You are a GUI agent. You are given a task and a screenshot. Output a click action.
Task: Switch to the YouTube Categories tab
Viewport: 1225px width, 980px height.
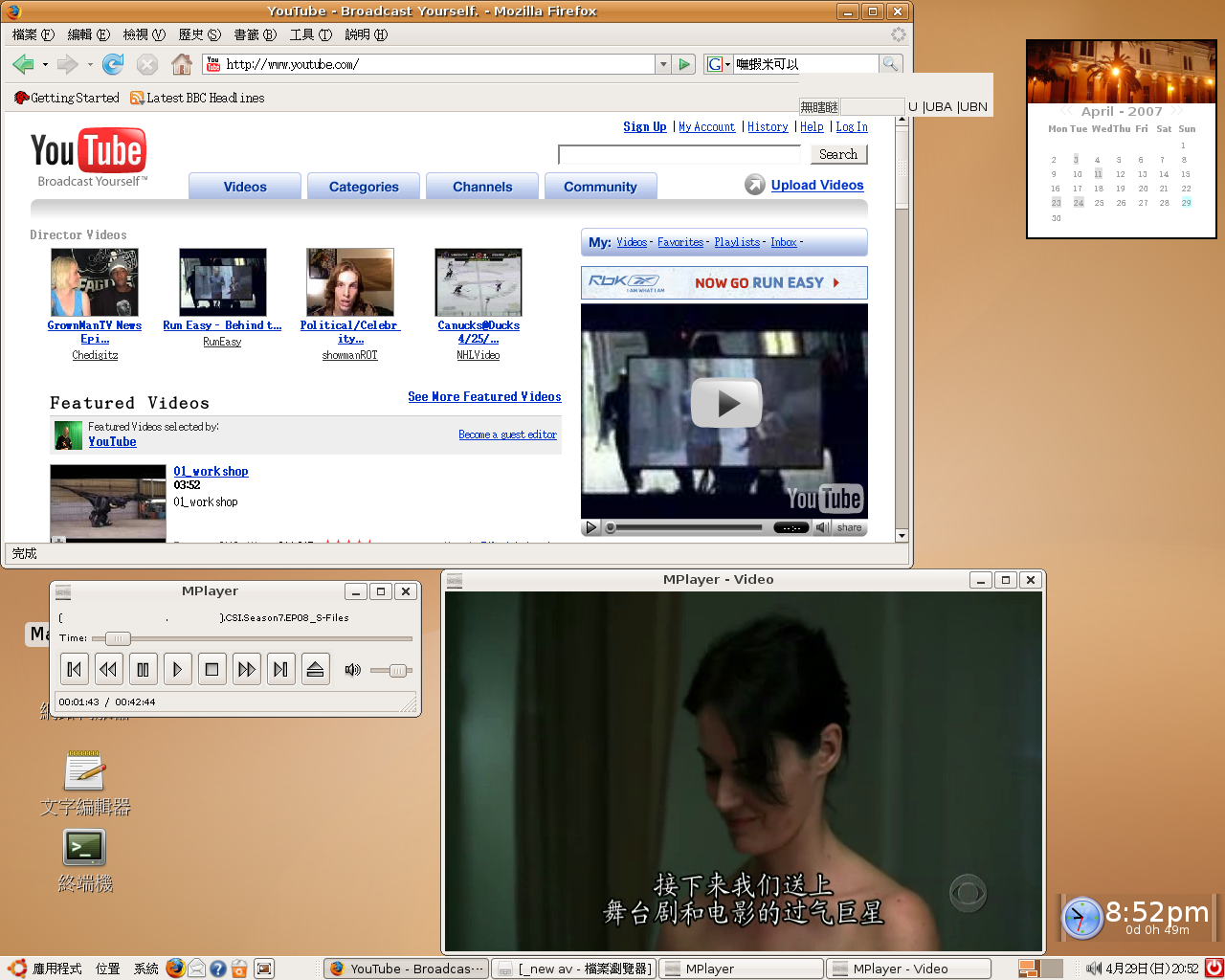click(x=364, y=187)
